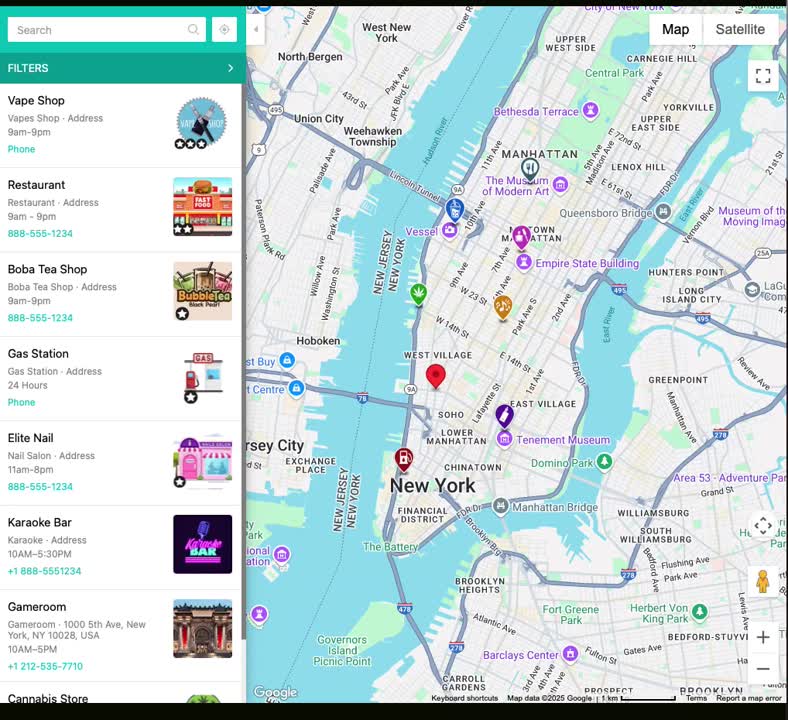Click the dark red gas pump marker
The image size is (788, 720).
pyautogui.click(x=404, y=460)
